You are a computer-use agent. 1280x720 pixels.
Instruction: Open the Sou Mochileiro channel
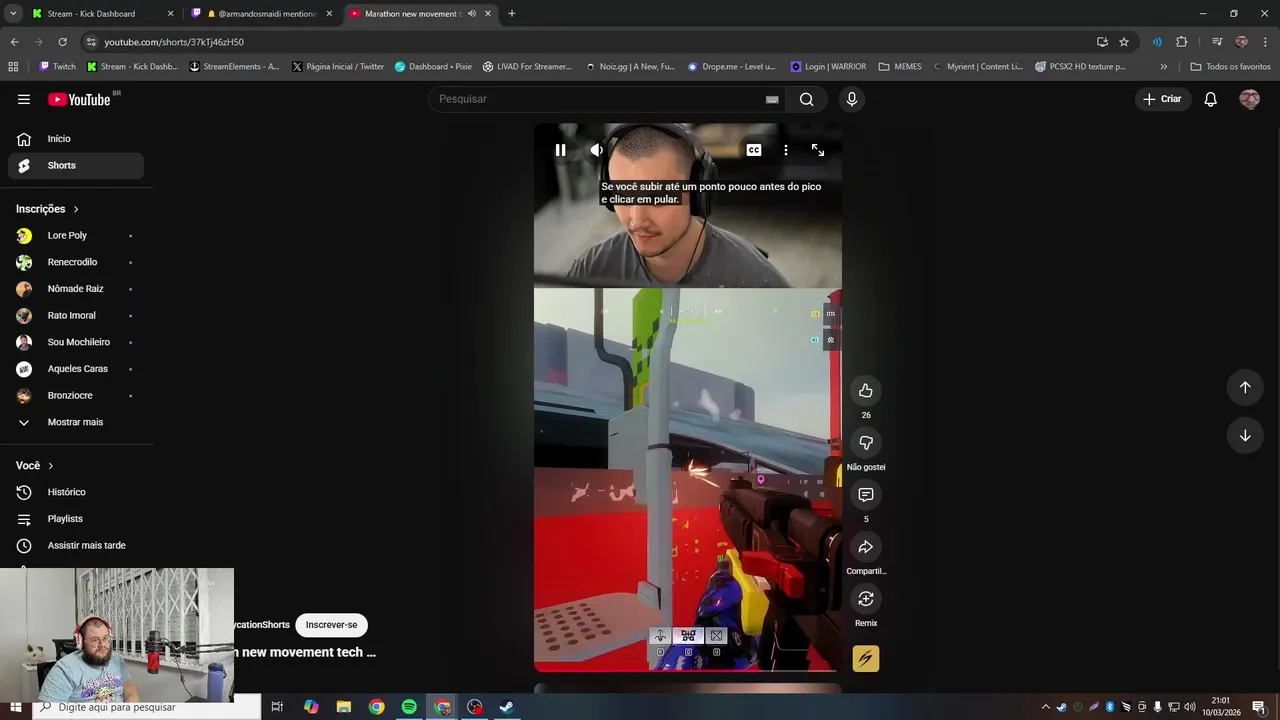[76, 342]
